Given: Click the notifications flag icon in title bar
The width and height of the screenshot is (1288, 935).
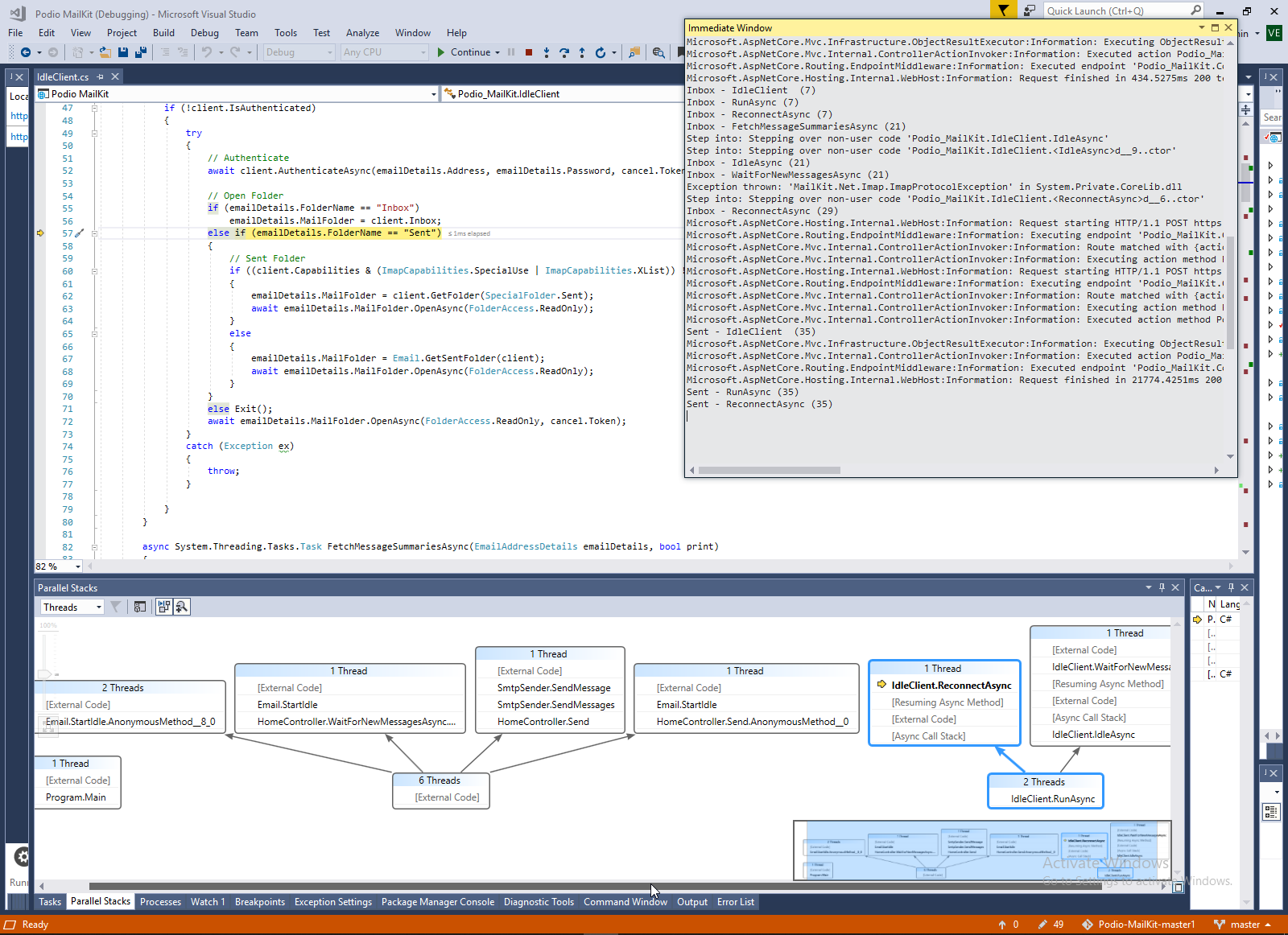Looking at the screenshot, I should coord(1003,10).
